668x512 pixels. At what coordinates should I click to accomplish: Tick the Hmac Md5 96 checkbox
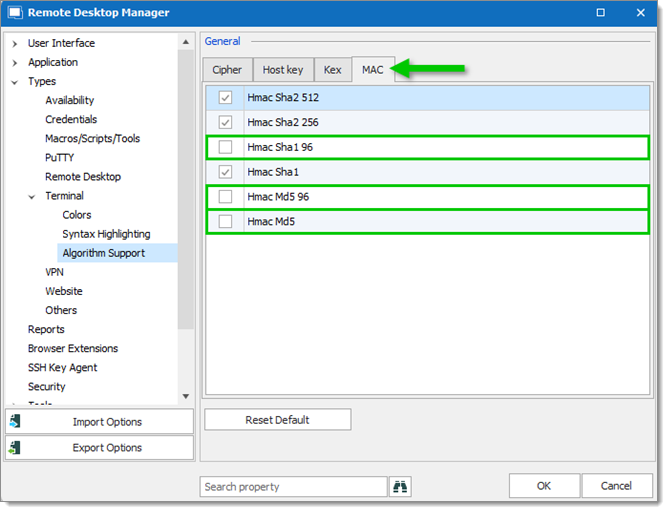click(225, 196)
